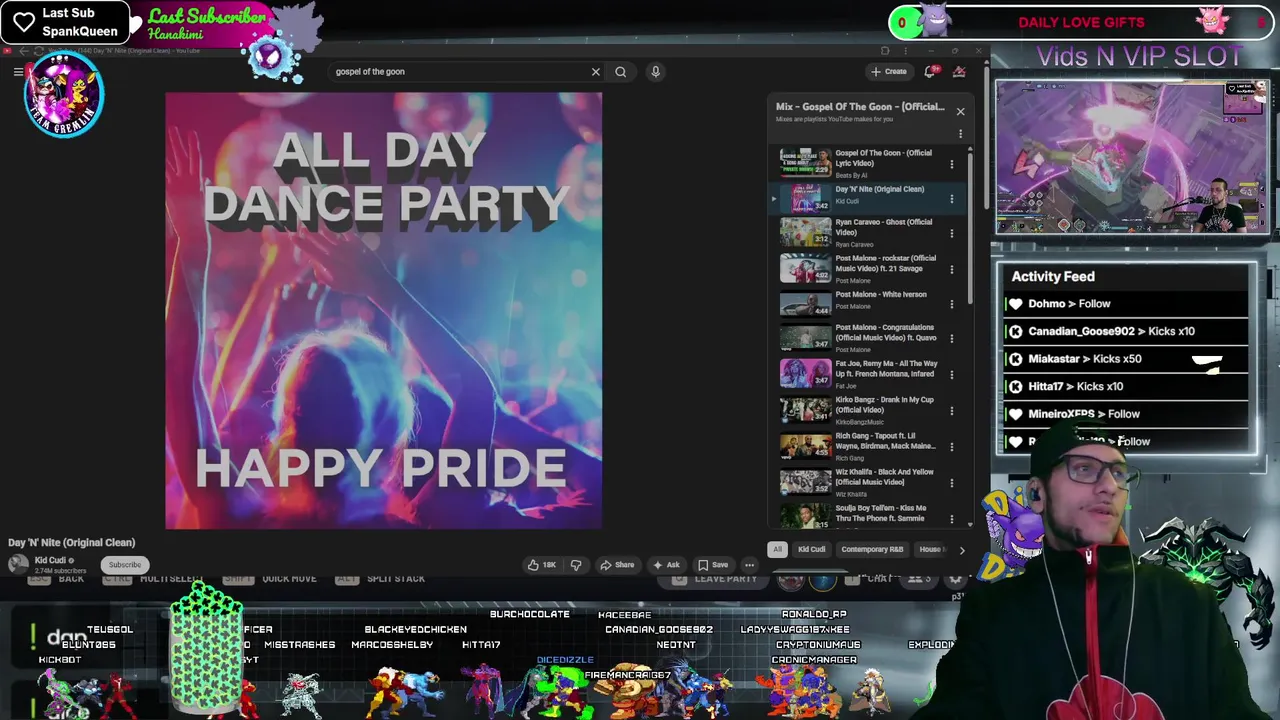Click the Create button

[888, 72]
